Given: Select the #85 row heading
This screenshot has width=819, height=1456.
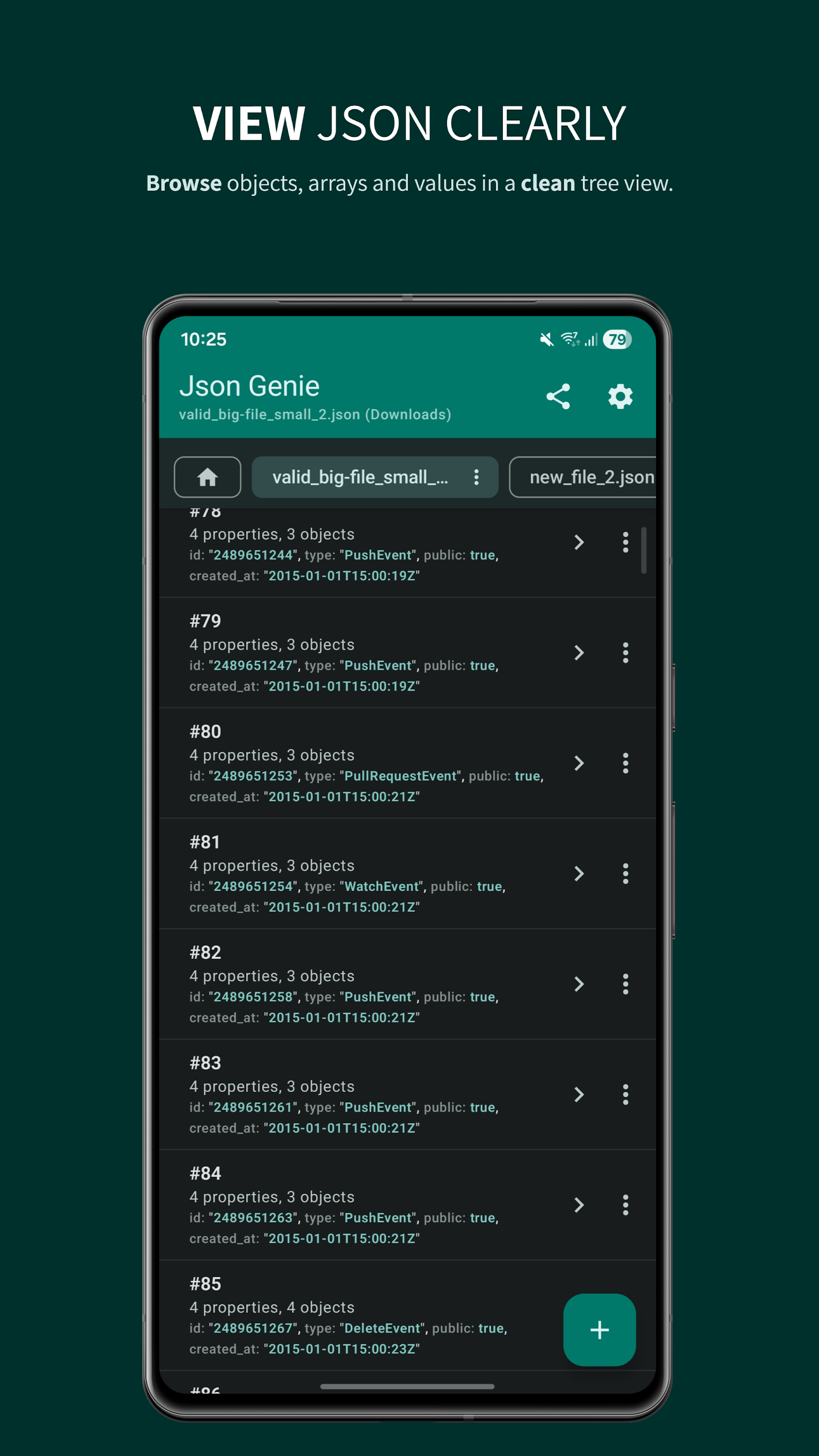Looking at the screenshot, I should (205, 1284).
